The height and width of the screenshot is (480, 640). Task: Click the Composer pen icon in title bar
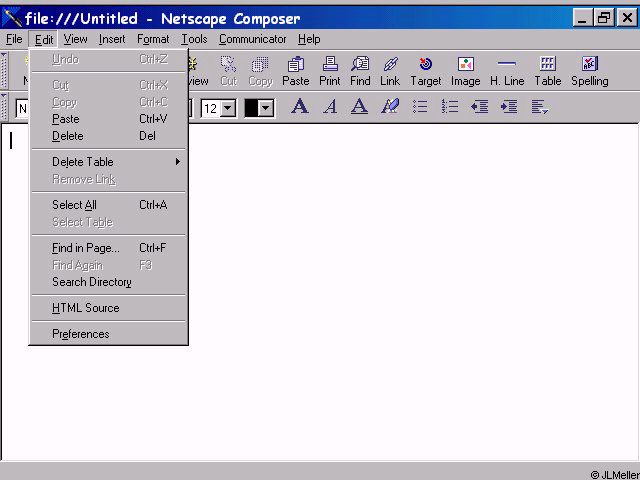pyautogui.click(x=12, y=18)
